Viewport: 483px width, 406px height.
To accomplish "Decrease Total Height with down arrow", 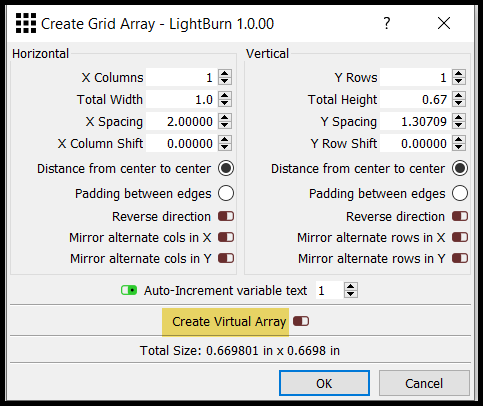I will coord(459,103).
